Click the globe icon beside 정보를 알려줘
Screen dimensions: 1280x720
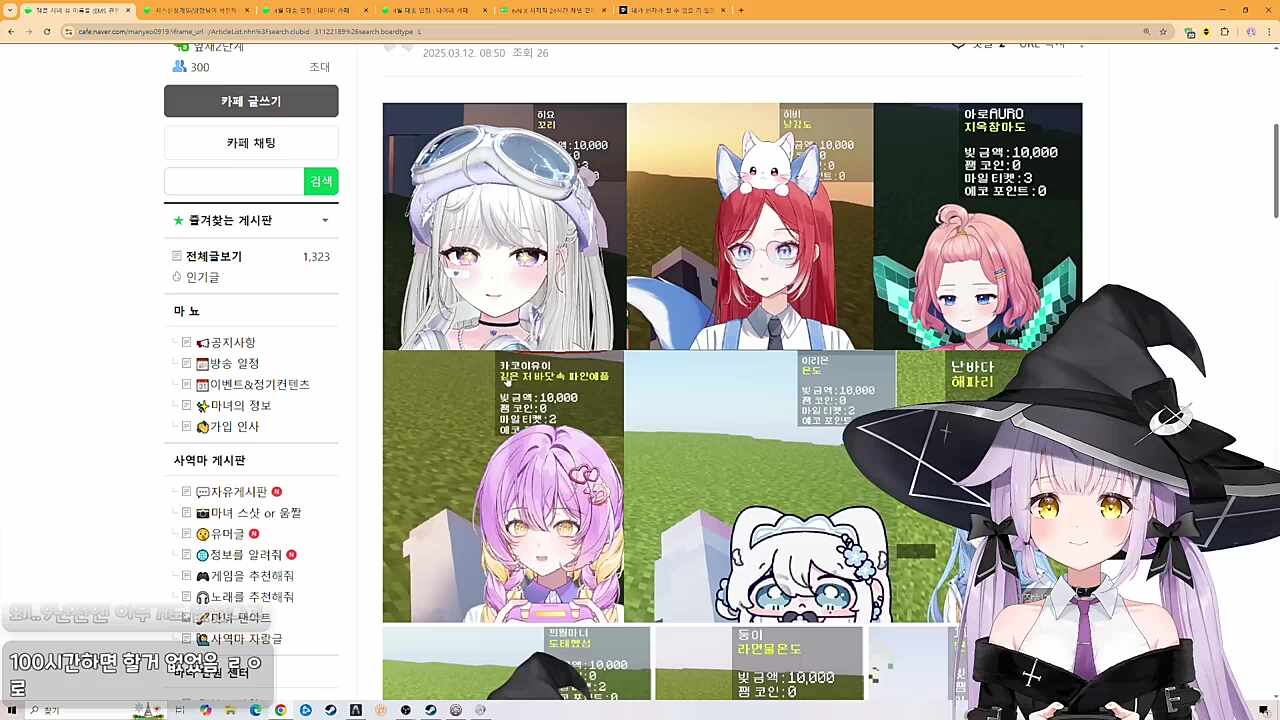[203, 555]
